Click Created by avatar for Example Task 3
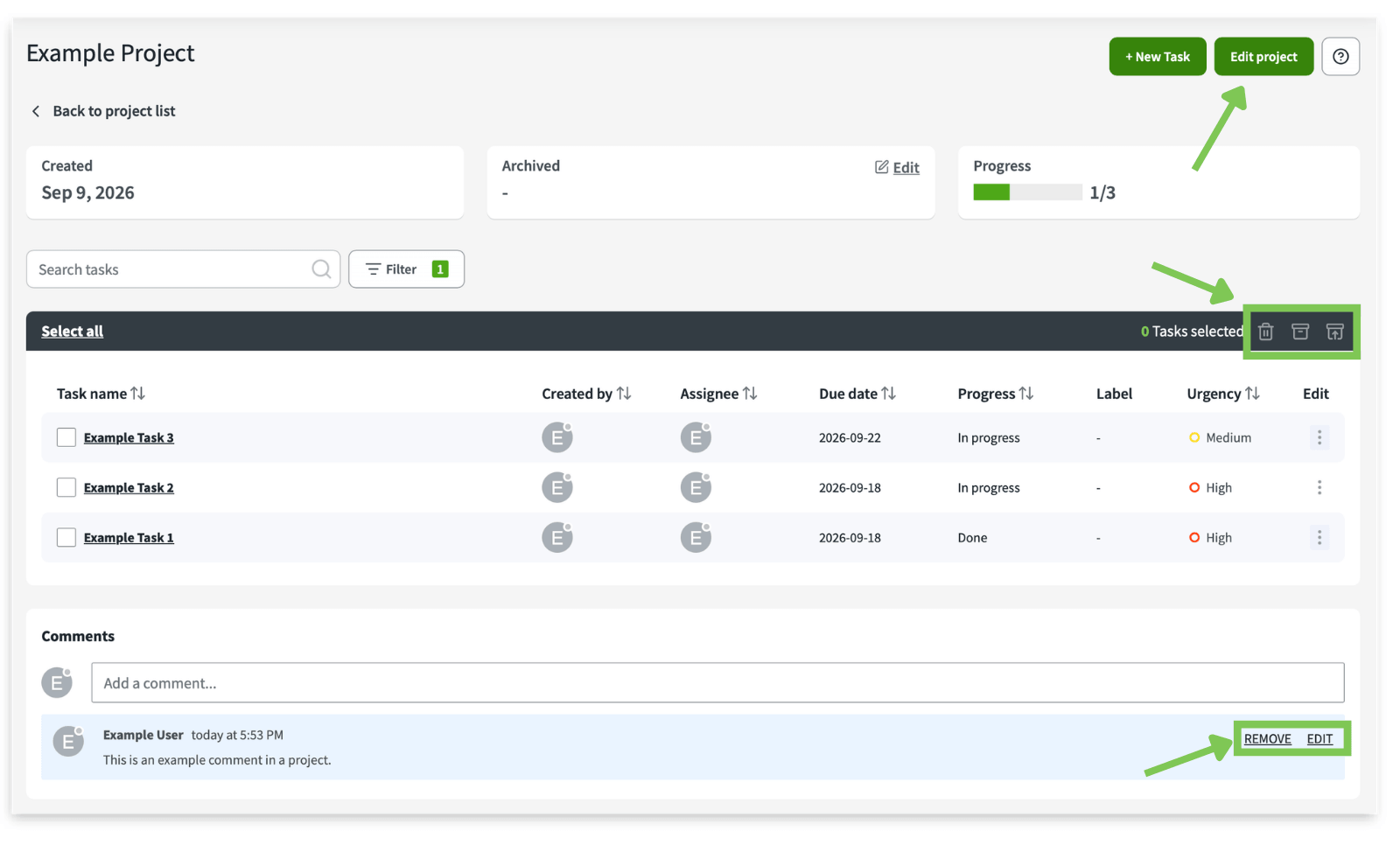This screenshot has height=852, width=1400. click(x=557, y=436)
